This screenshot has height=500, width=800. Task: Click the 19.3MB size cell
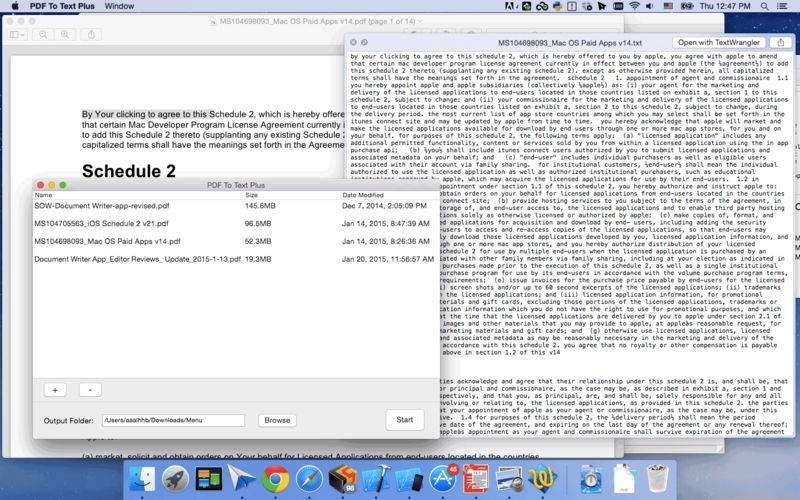pos(258,259)
